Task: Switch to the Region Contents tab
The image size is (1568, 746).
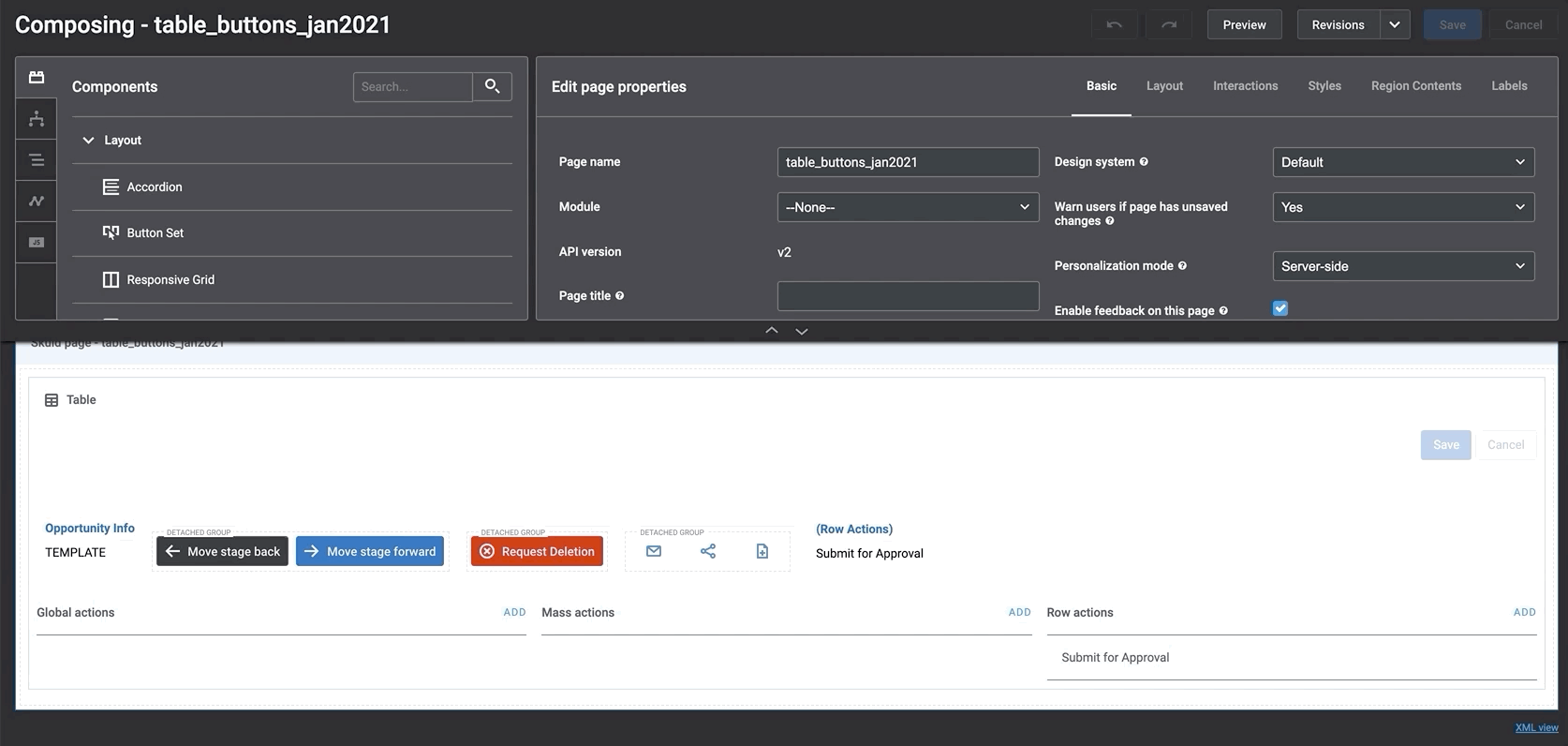Action: 1415,85
